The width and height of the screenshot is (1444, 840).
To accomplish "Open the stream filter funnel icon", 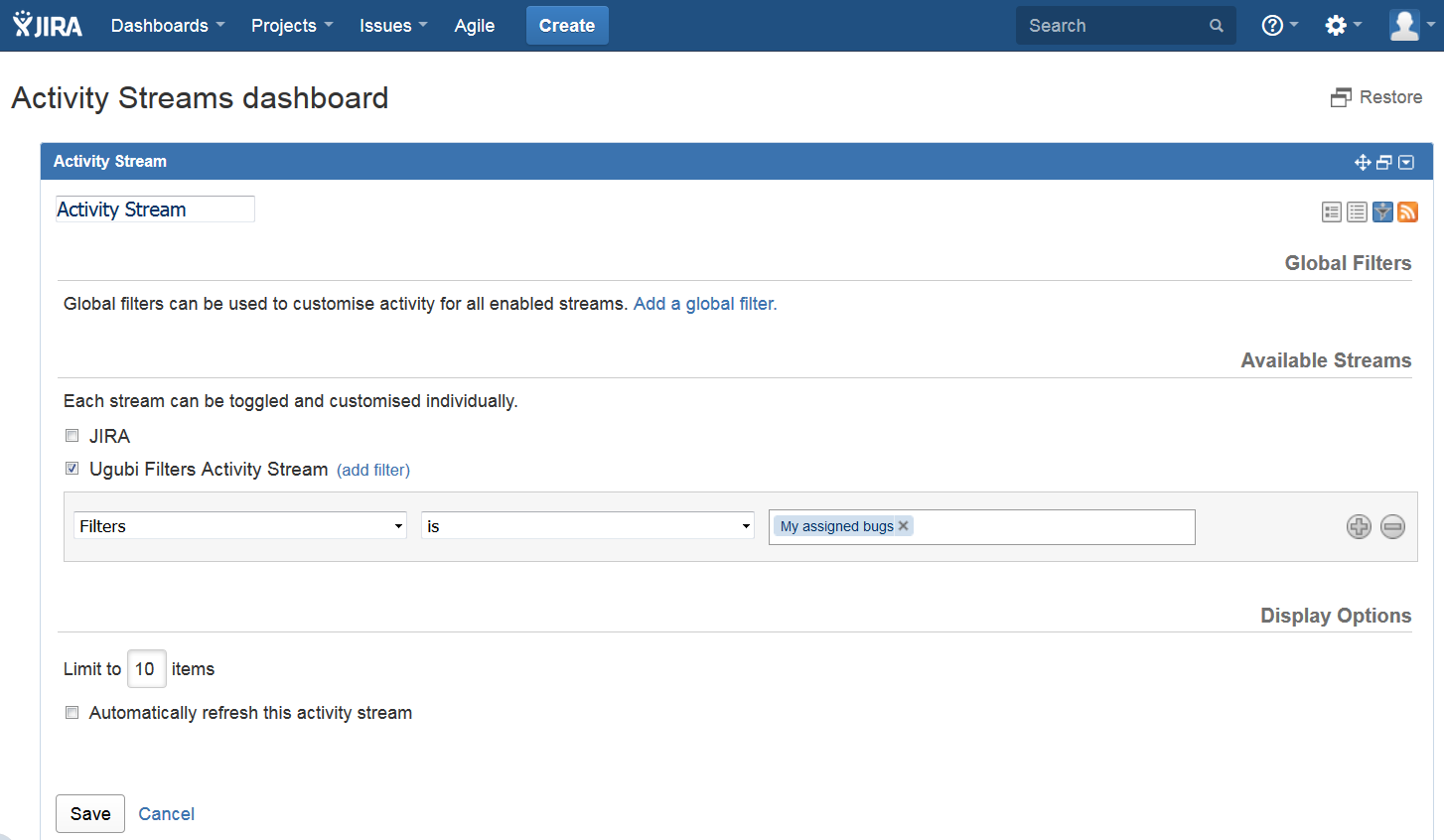I will click(1382, 211).
